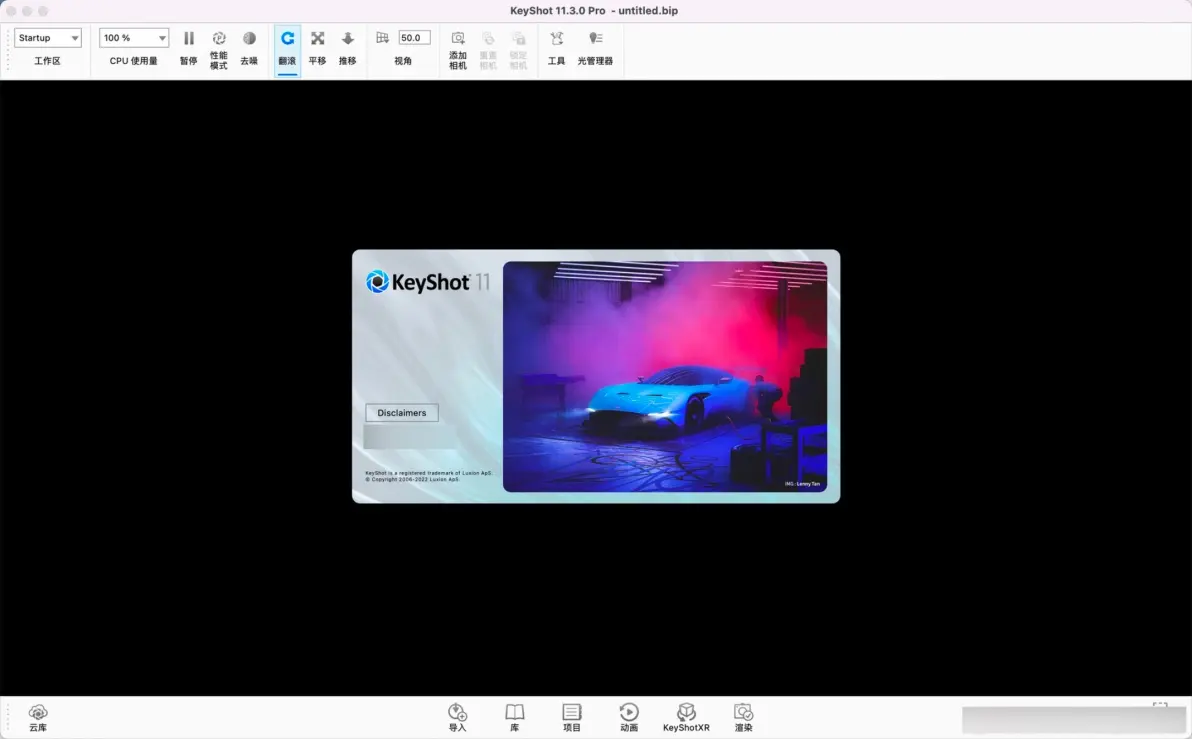
Task: Click the Pause (暂停) render icon
Action: pyautogui.click(x=189, y=38)
